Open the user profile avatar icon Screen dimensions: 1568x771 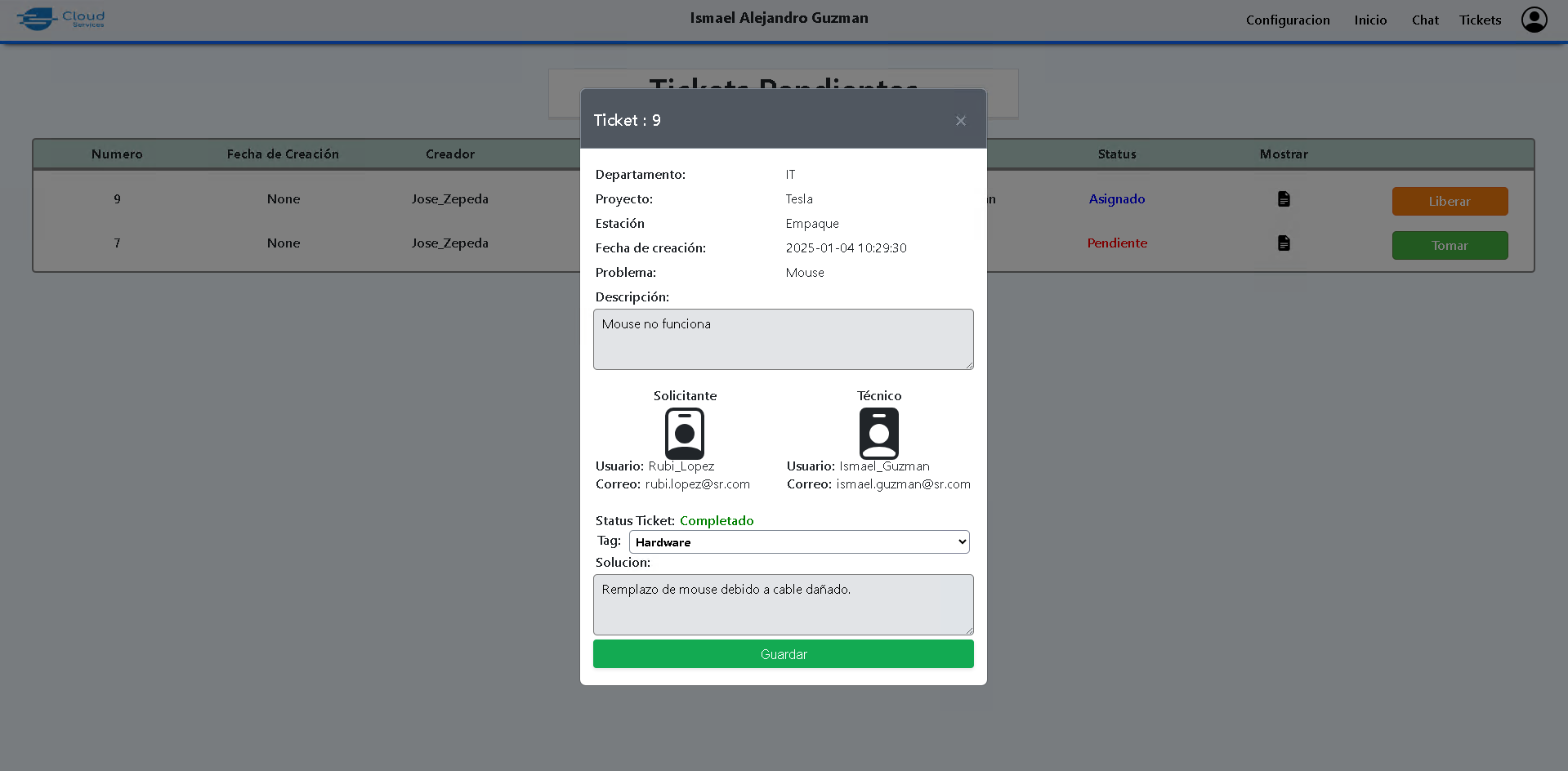1534,20
